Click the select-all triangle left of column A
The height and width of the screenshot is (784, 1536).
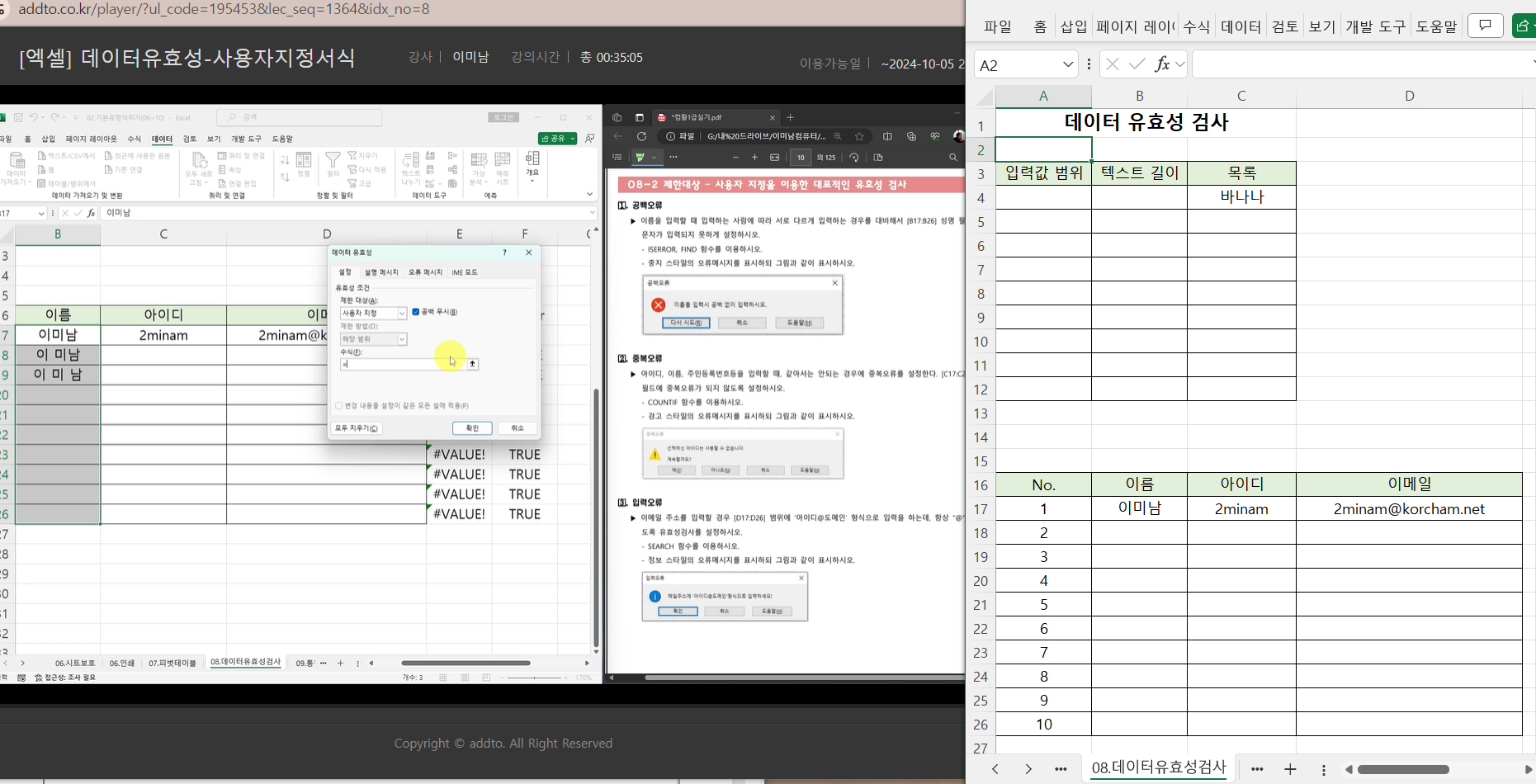984,97
